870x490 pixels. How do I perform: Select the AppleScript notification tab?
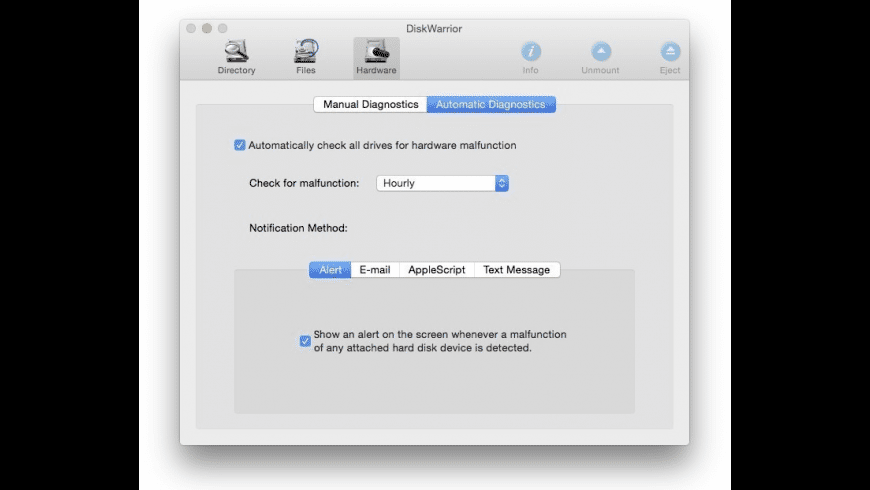click(x=437, y=270)
